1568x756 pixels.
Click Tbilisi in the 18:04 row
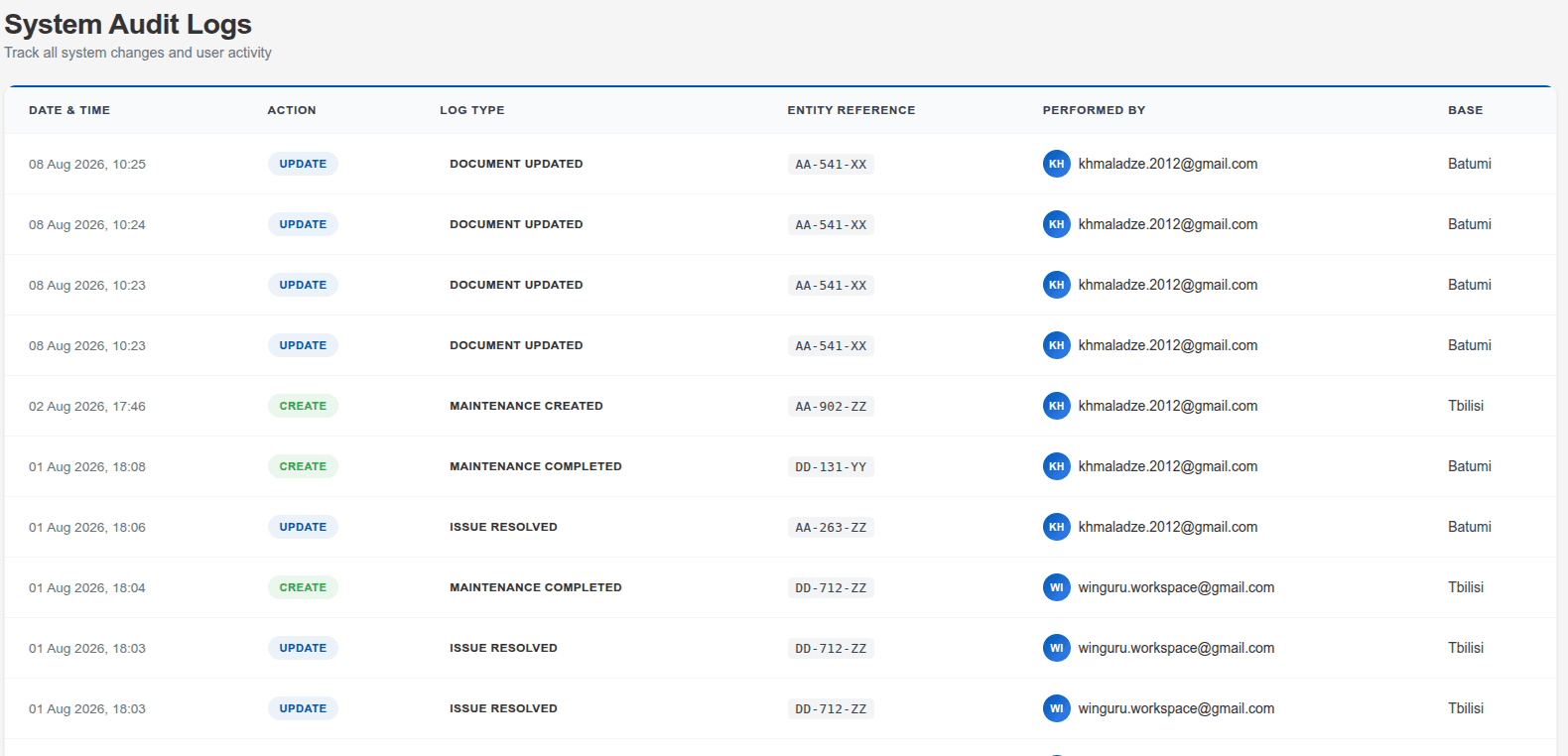click(x=1466, y=587)
